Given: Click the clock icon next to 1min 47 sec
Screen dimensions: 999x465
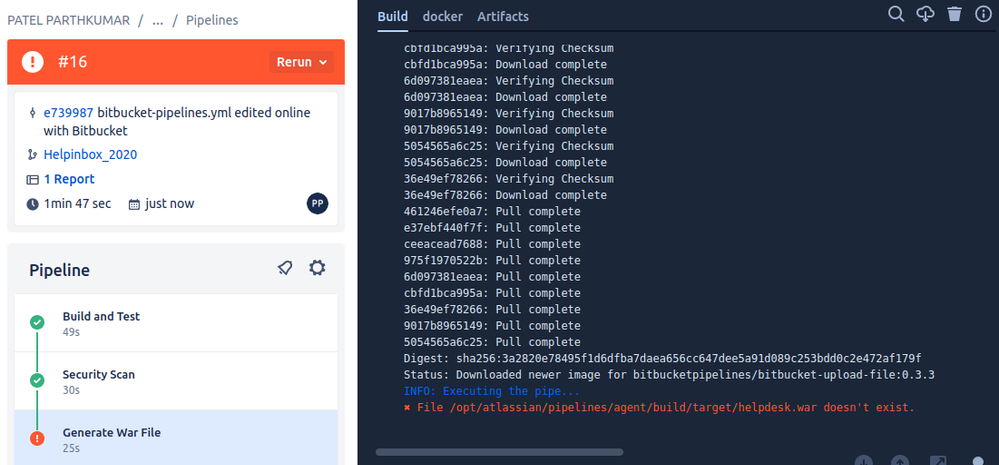Looking at the screenshot, I should [x=32, y=204].
